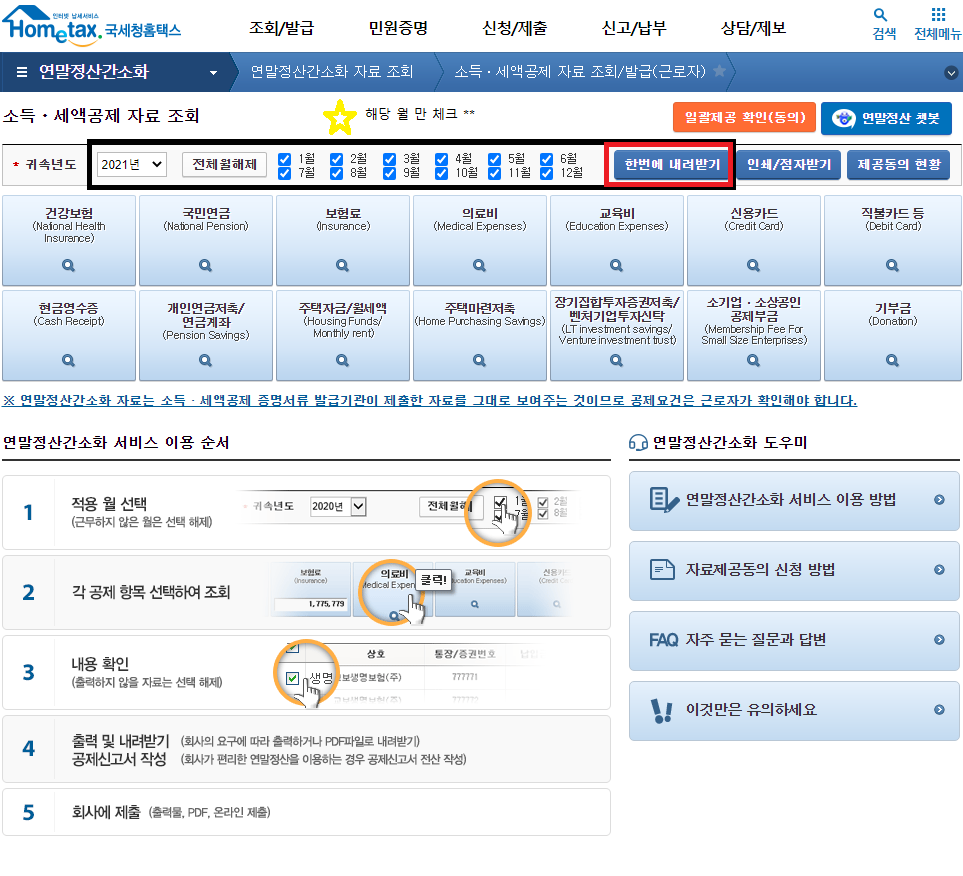Uncheck the 4월 checkbox
This screenshot has width=963, height=876.
click(442, 159)
